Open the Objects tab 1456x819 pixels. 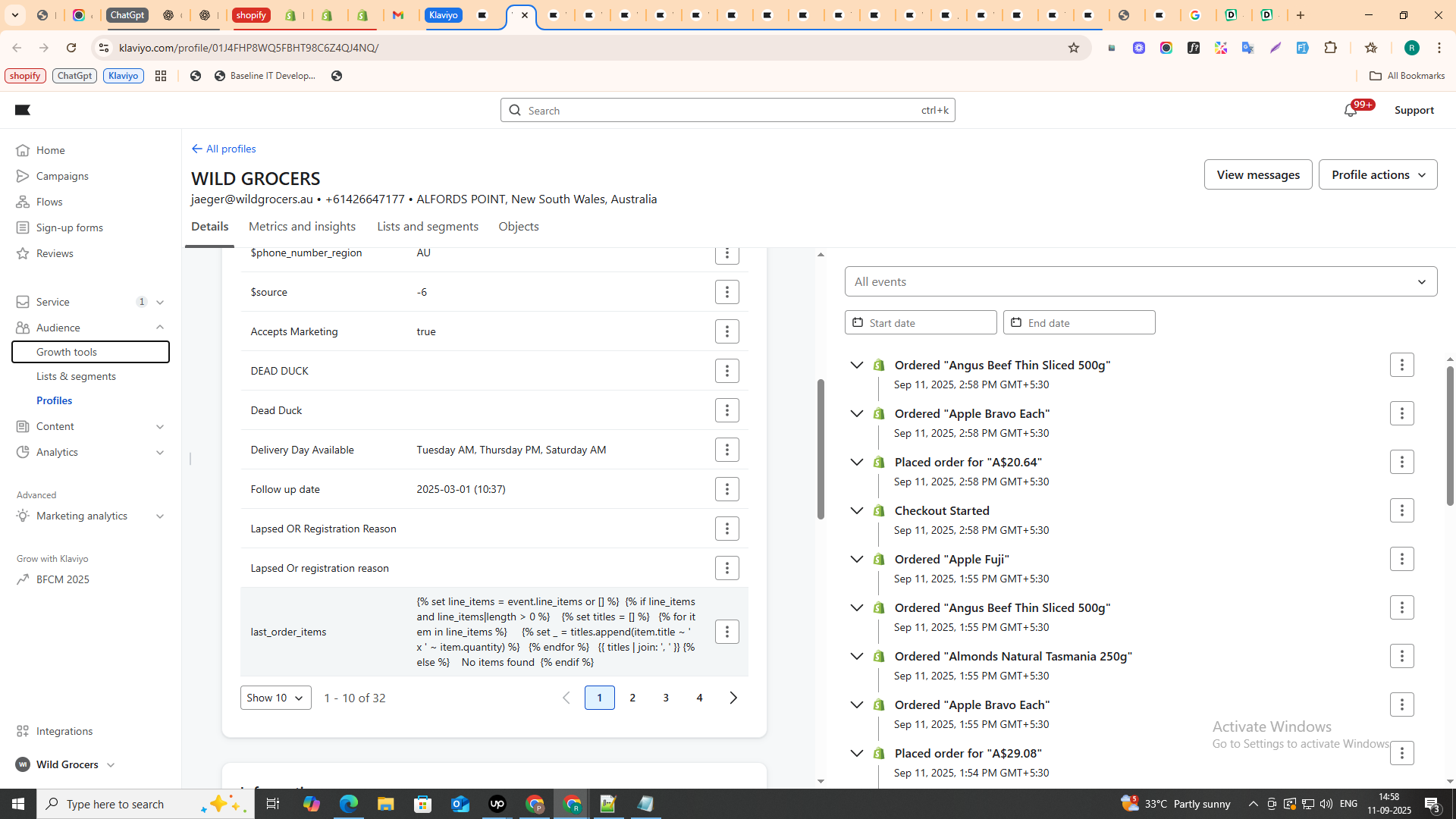519,226
